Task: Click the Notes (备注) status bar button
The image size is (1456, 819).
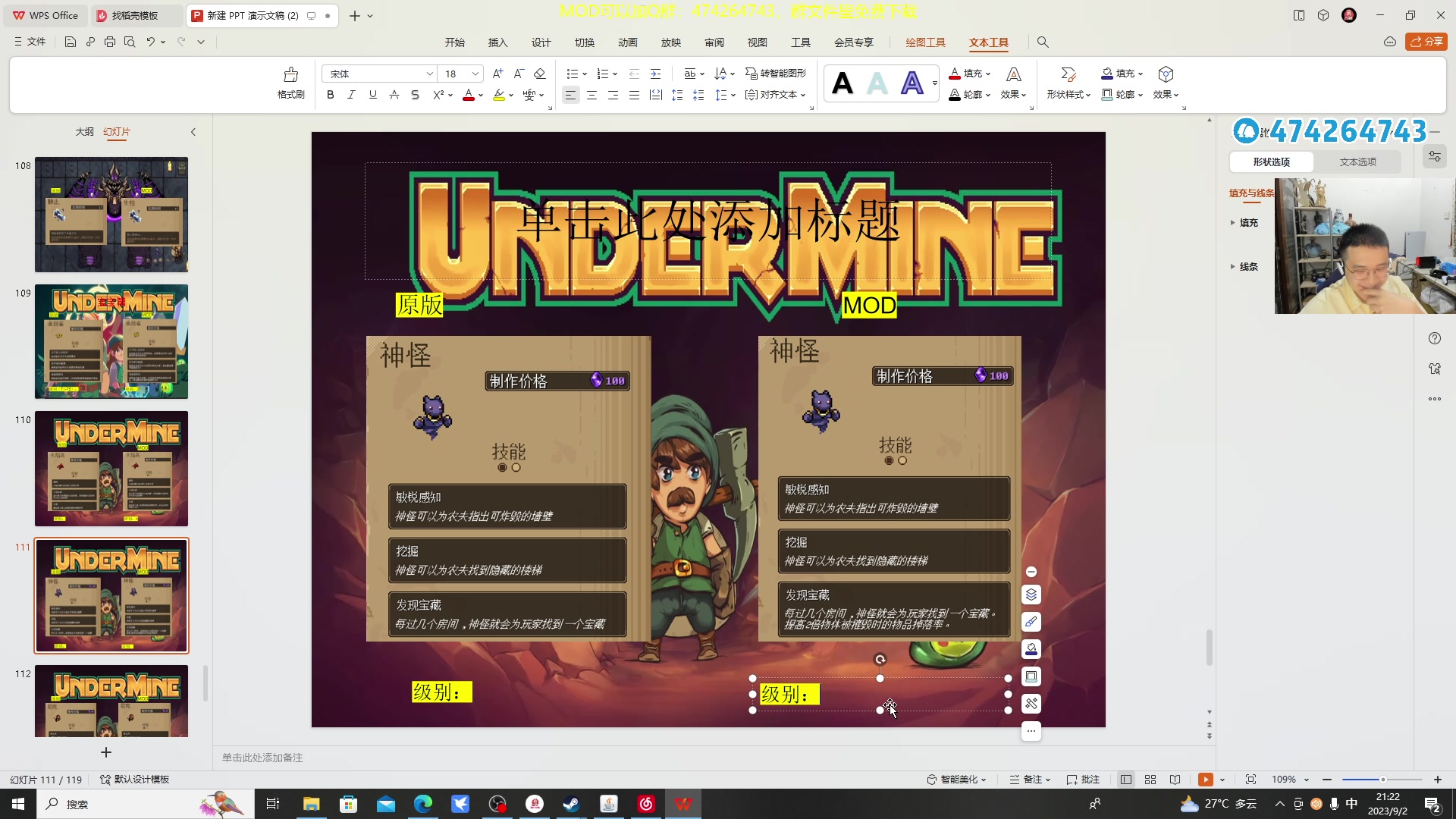Action: [1030, 780]
